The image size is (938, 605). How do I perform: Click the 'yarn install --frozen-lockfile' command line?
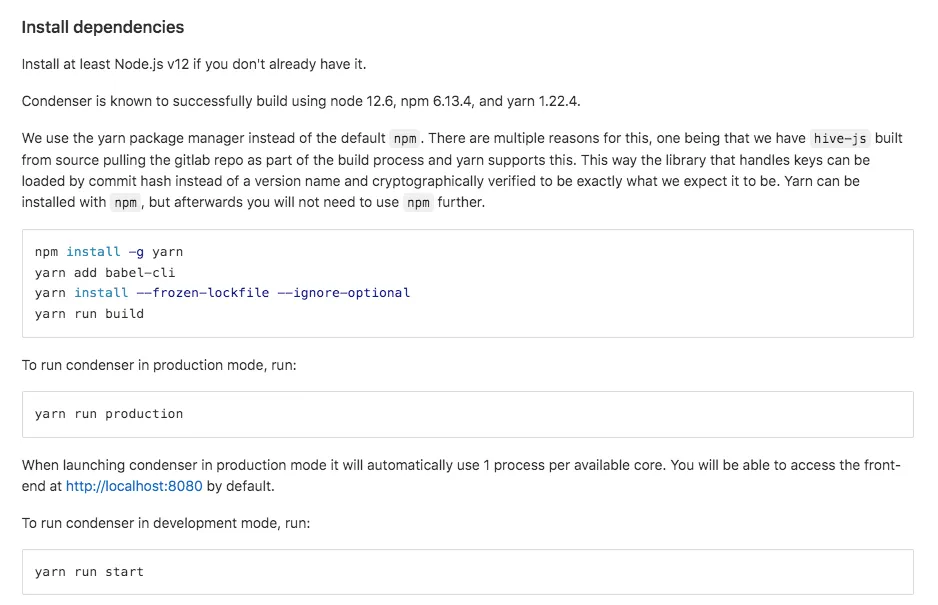click(223, 293)
